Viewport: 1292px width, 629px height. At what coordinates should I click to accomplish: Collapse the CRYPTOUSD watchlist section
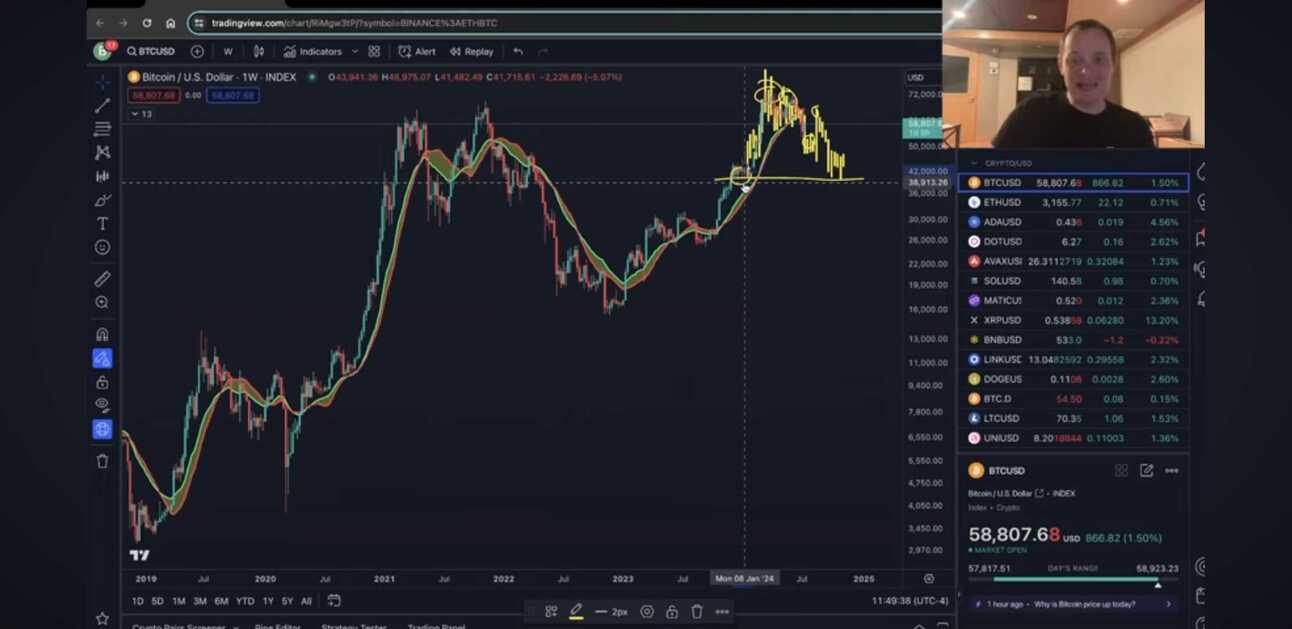pyautogui.click(x=975, y=163)
